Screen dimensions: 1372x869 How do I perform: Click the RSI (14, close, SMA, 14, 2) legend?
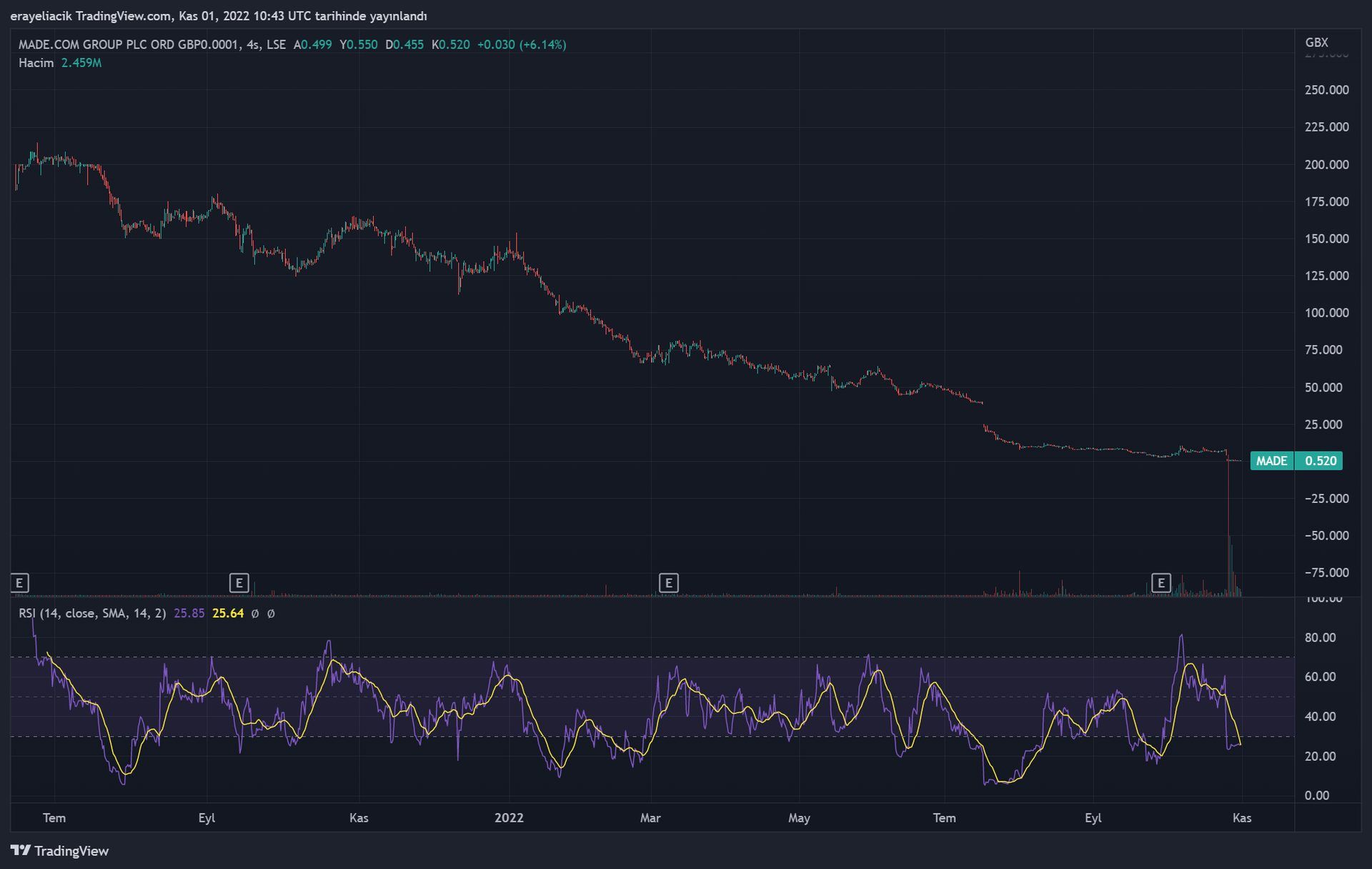pos(92,613)
